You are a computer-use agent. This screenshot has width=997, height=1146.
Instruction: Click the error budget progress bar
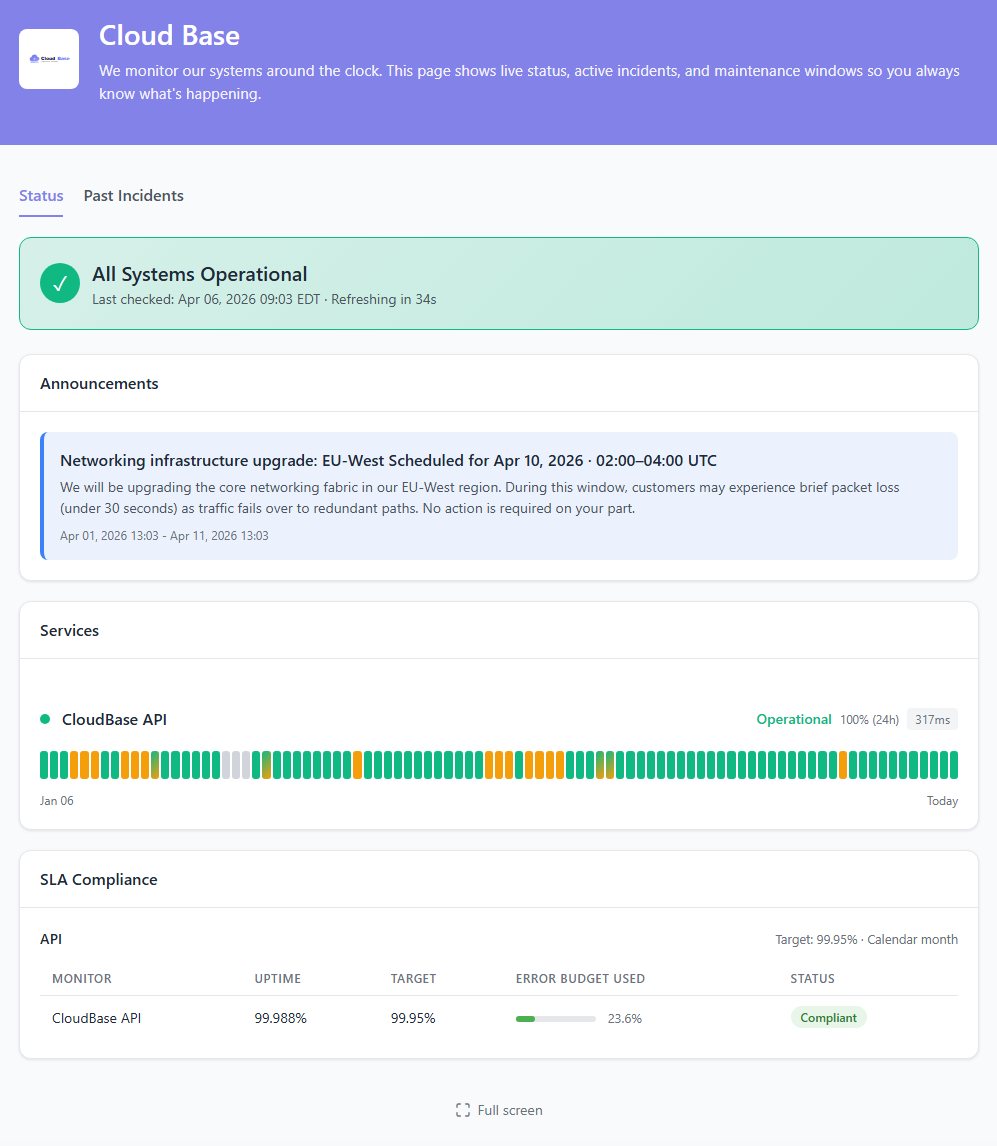(x=556, y=1017)
